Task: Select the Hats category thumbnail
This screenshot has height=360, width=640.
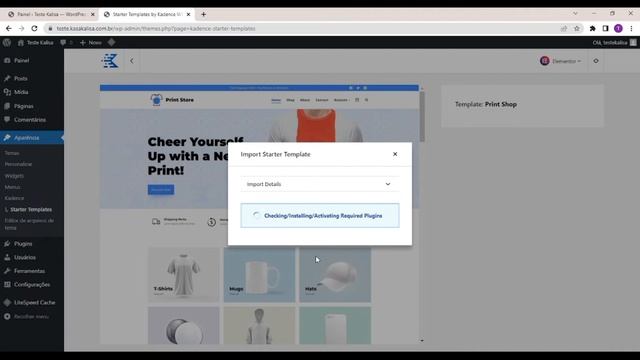Action: [x=335, y=275]
